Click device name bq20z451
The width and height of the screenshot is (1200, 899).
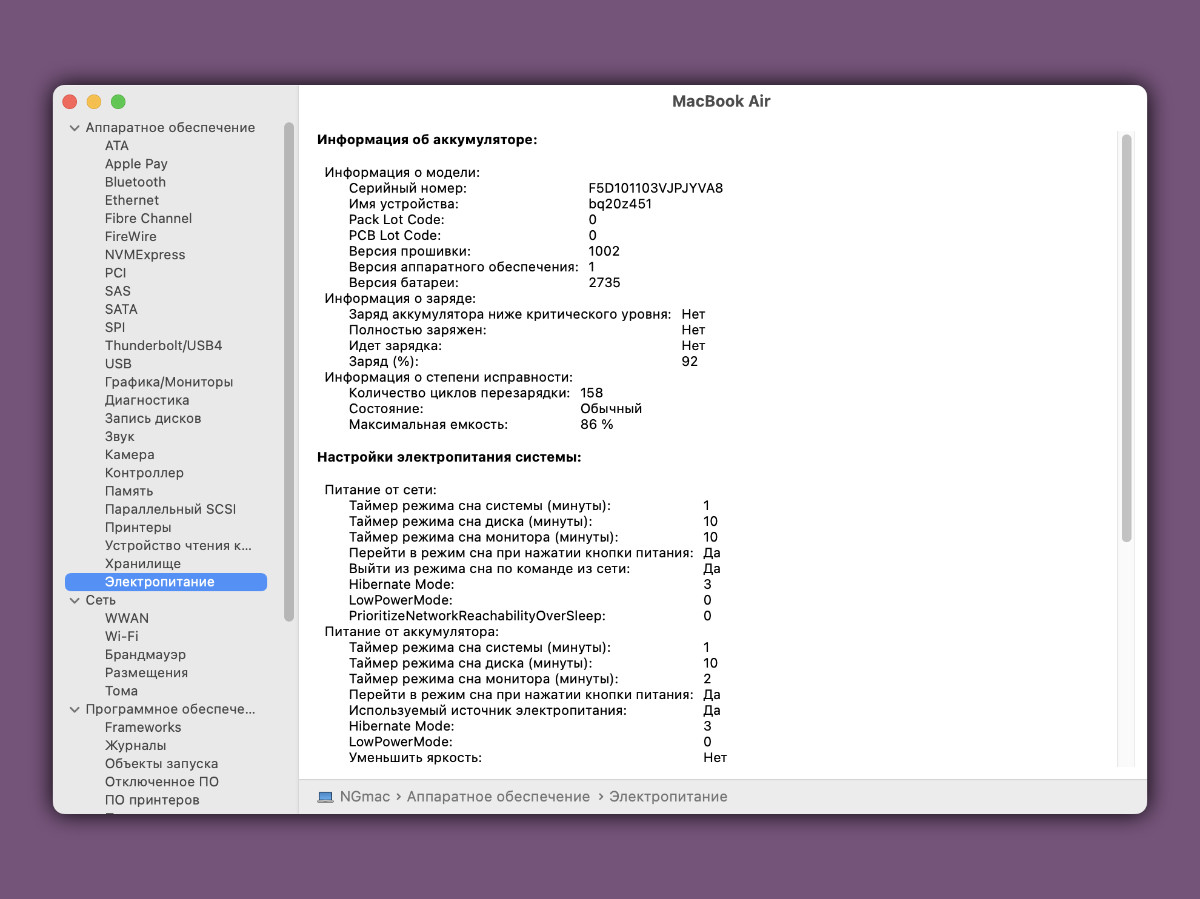click(x=620, y=204)
